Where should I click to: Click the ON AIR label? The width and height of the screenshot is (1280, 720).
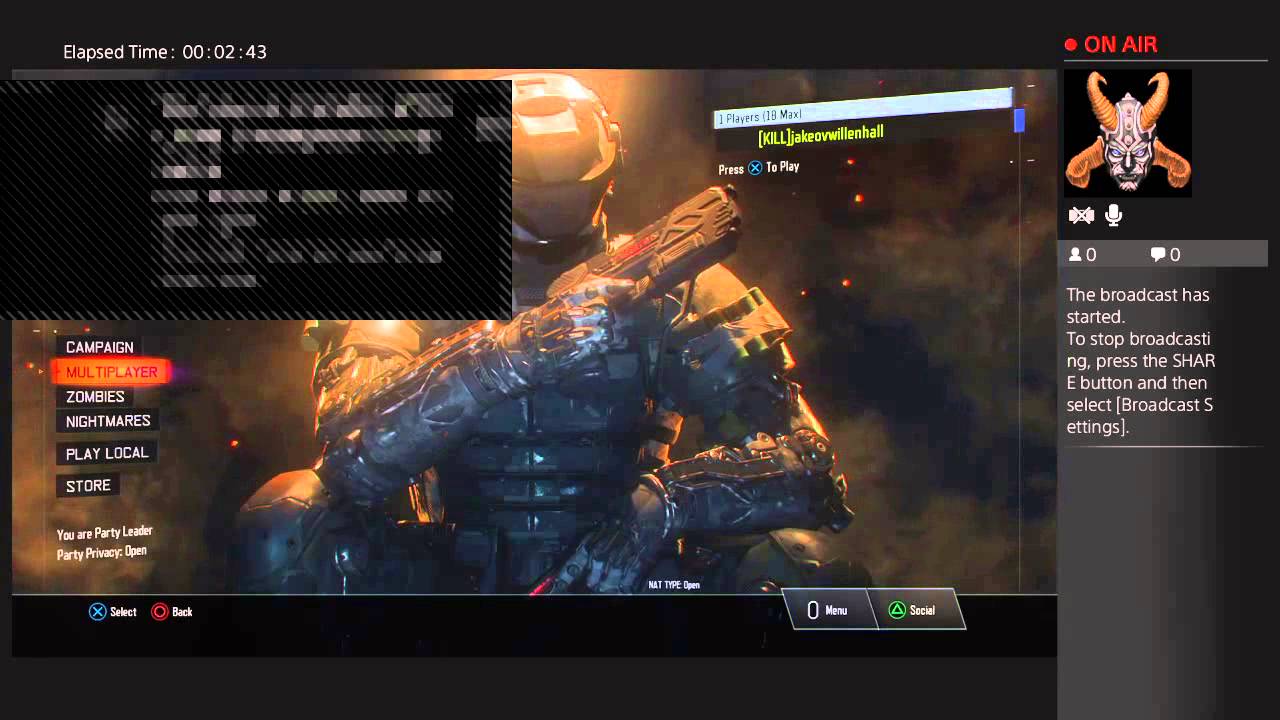[1120, 45]
